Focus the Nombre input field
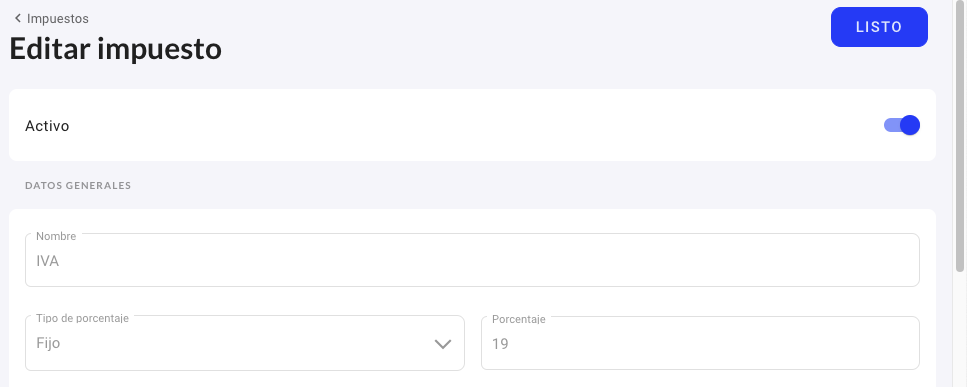967x387 pixels. 472,260
